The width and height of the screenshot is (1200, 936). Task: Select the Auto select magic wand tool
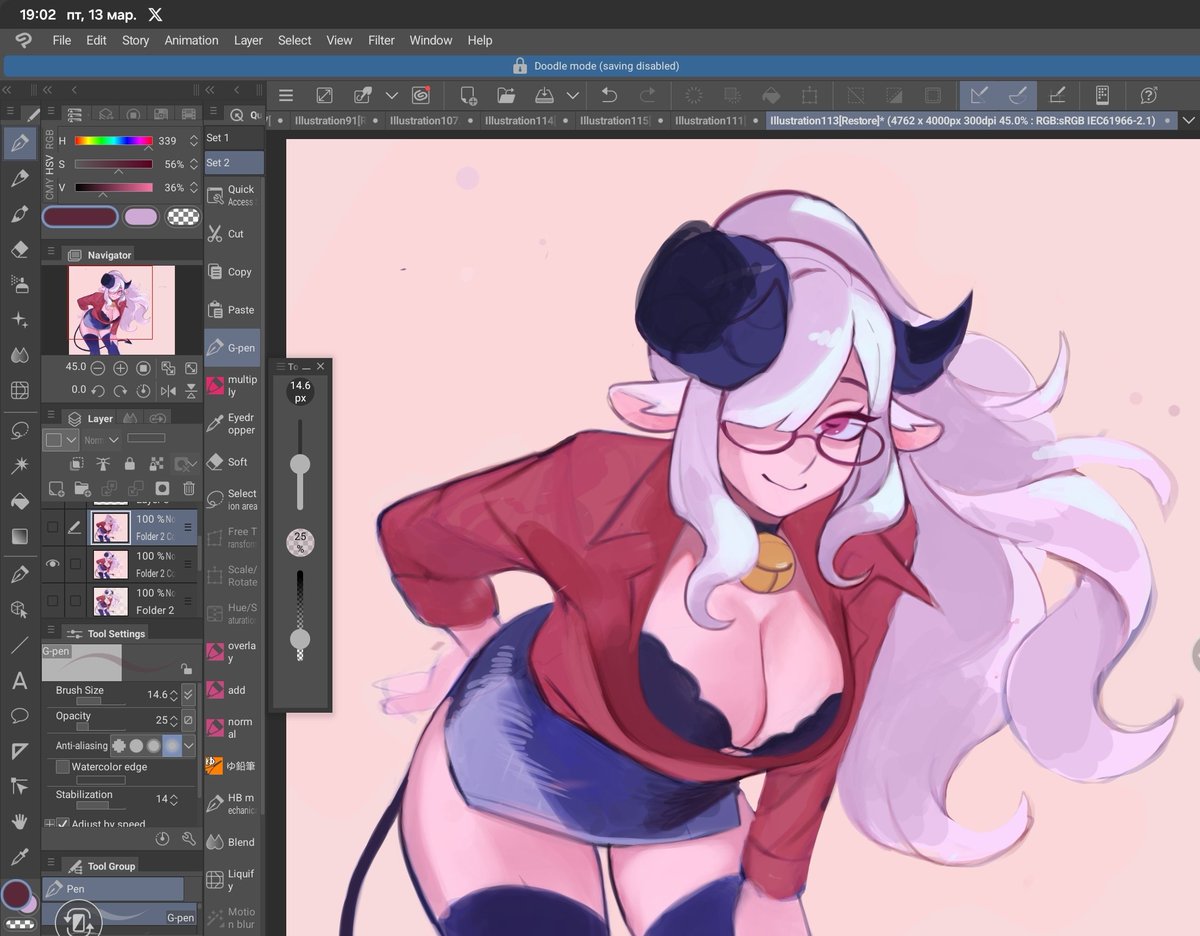point(19,466)
